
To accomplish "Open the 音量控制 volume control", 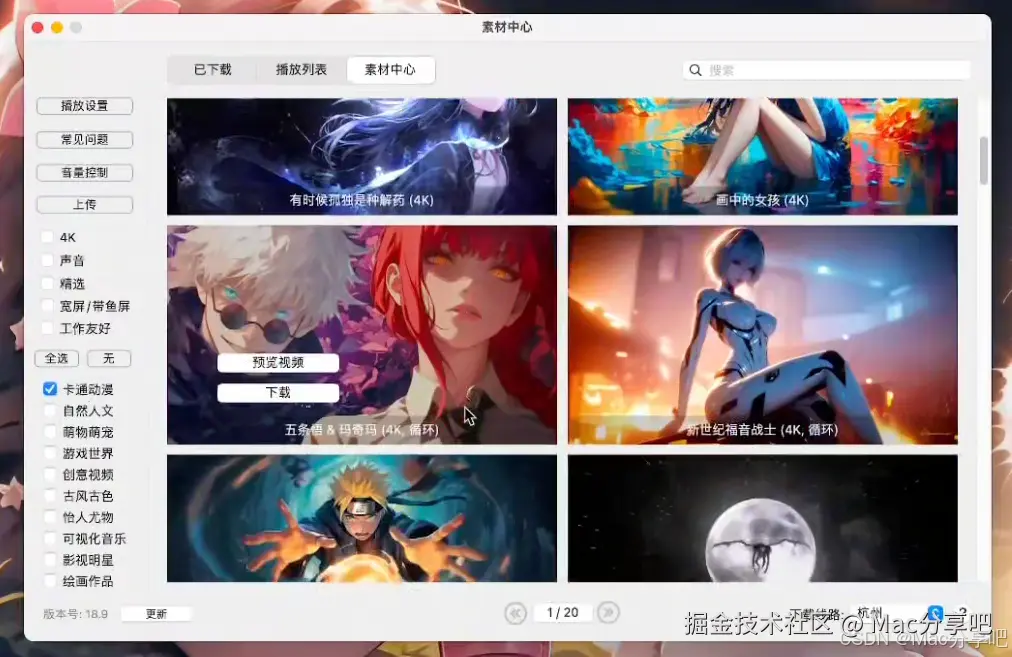I will coord(85,172).
